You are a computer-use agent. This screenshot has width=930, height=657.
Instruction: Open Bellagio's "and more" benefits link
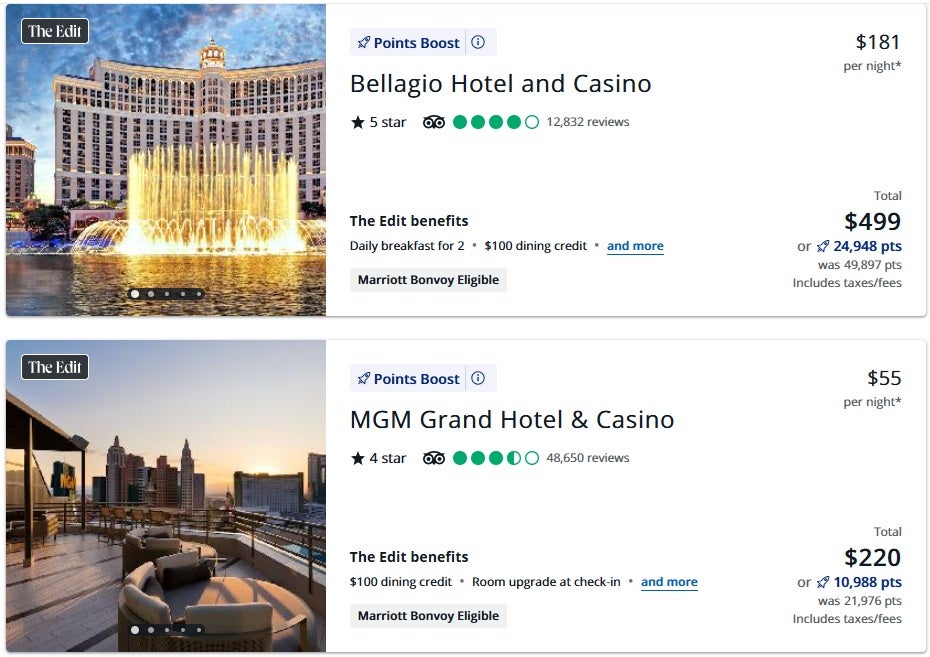635,246
